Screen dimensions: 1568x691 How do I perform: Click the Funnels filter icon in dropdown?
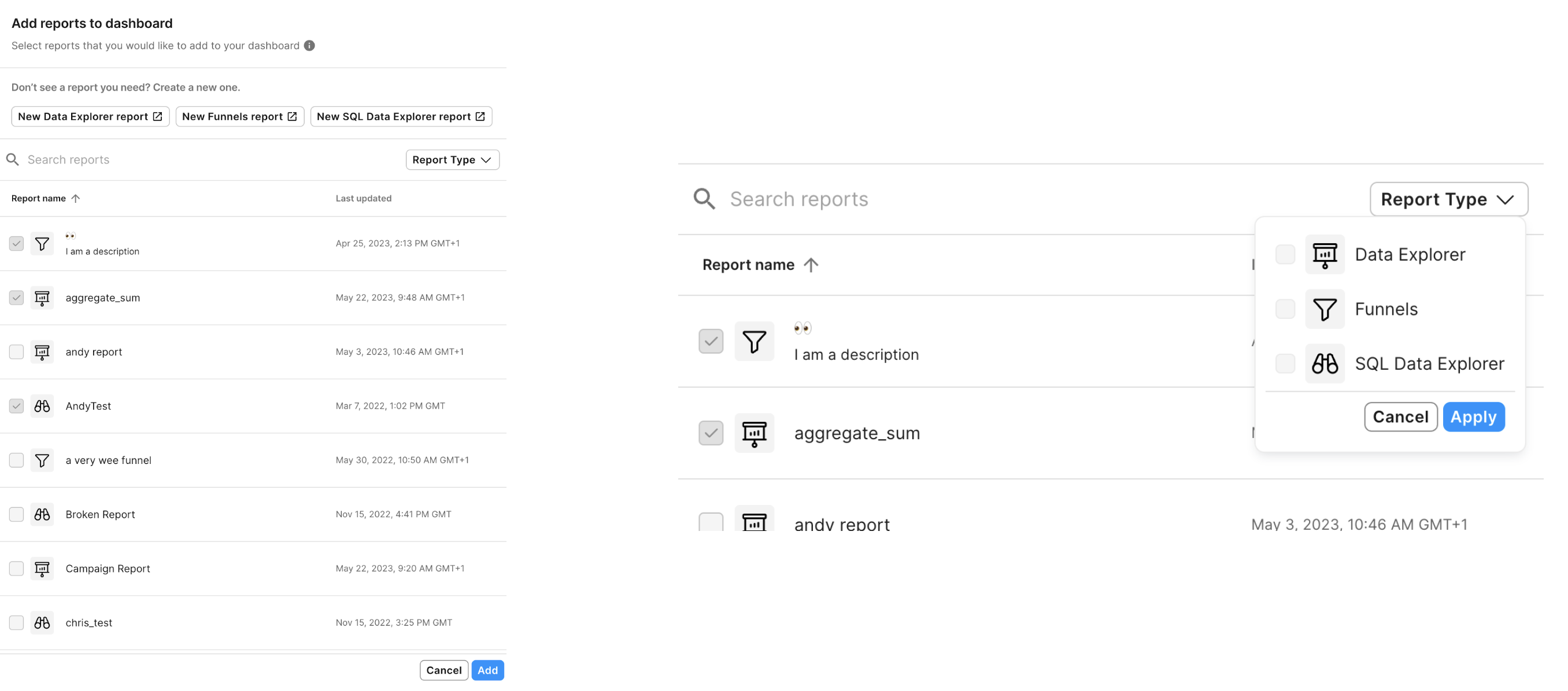pos(1325,309)
